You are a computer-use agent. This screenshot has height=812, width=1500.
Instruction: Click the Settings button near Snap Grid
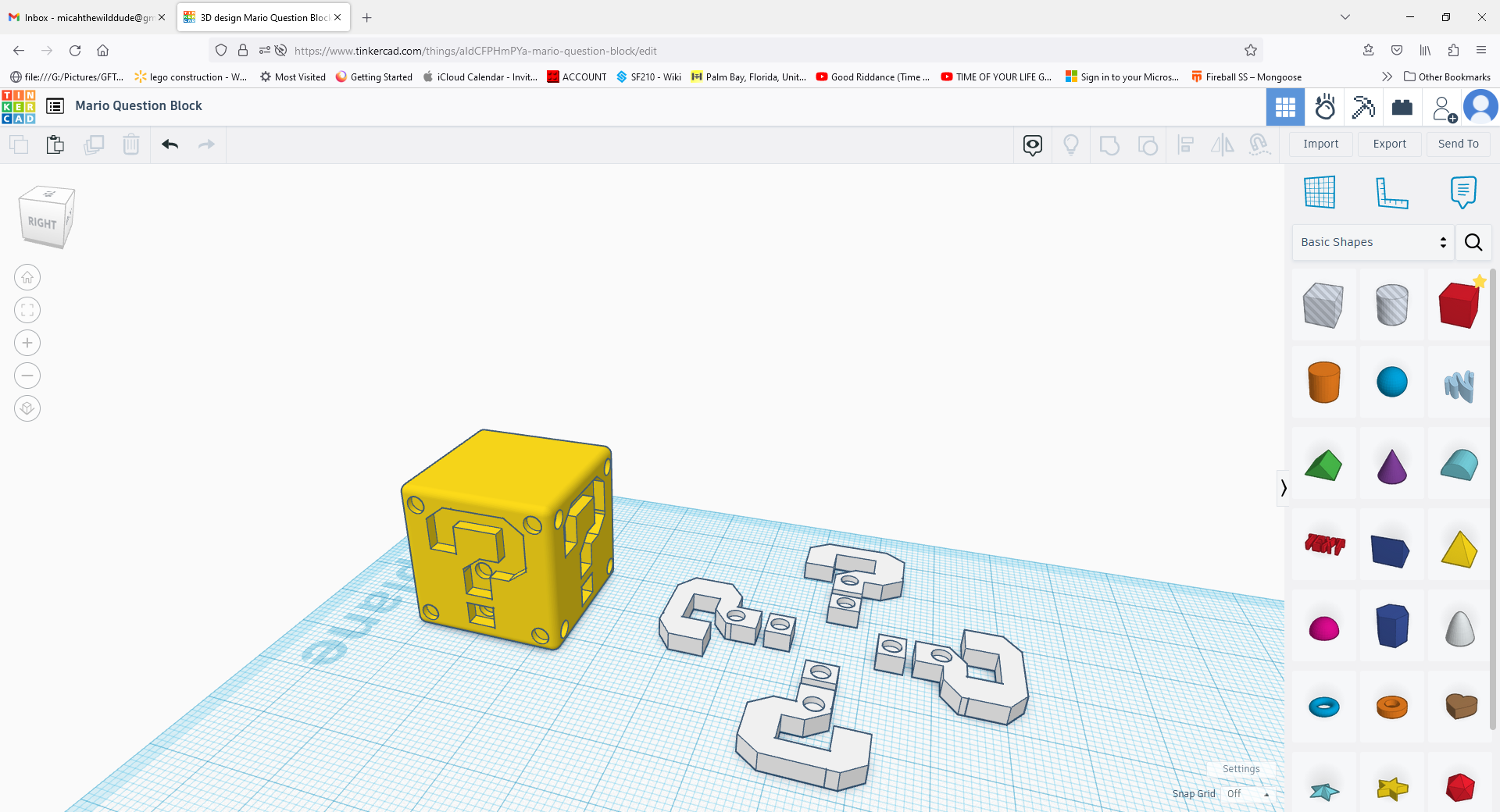(1241, 768)
